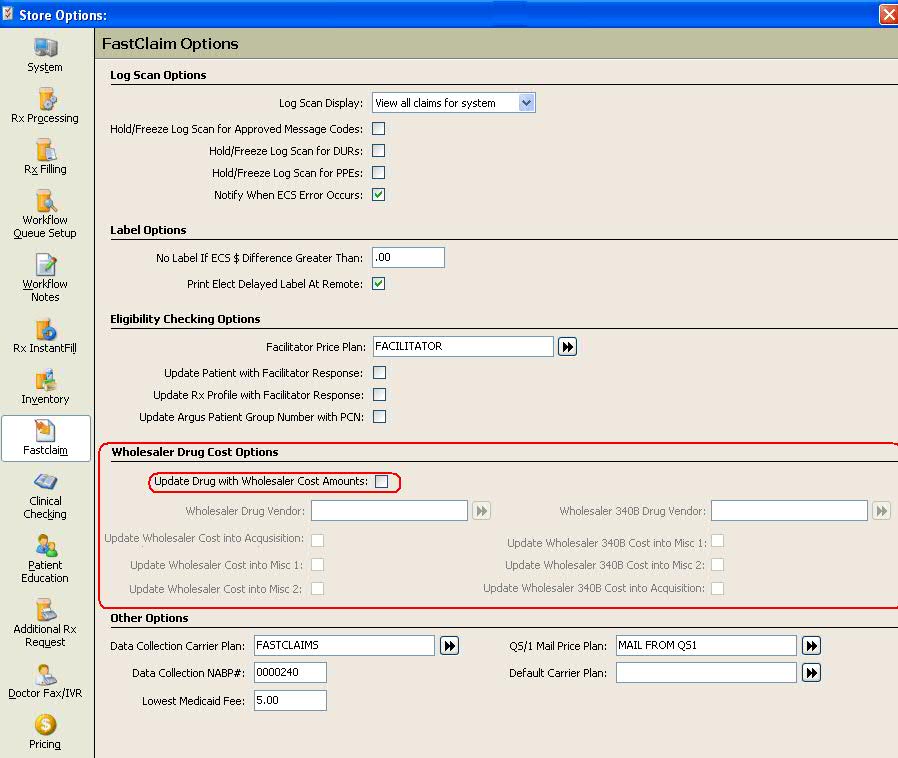
Task: Open the Workflow Notes icon
Action: point(46,264)
